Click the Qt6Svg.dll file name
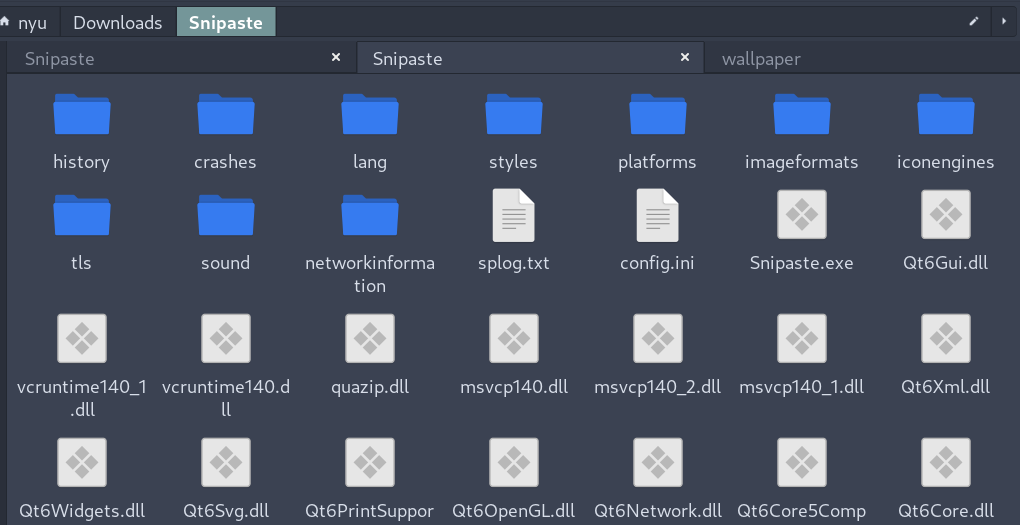Viewport: 1020px width, 525px height. [x=226, y=511]
